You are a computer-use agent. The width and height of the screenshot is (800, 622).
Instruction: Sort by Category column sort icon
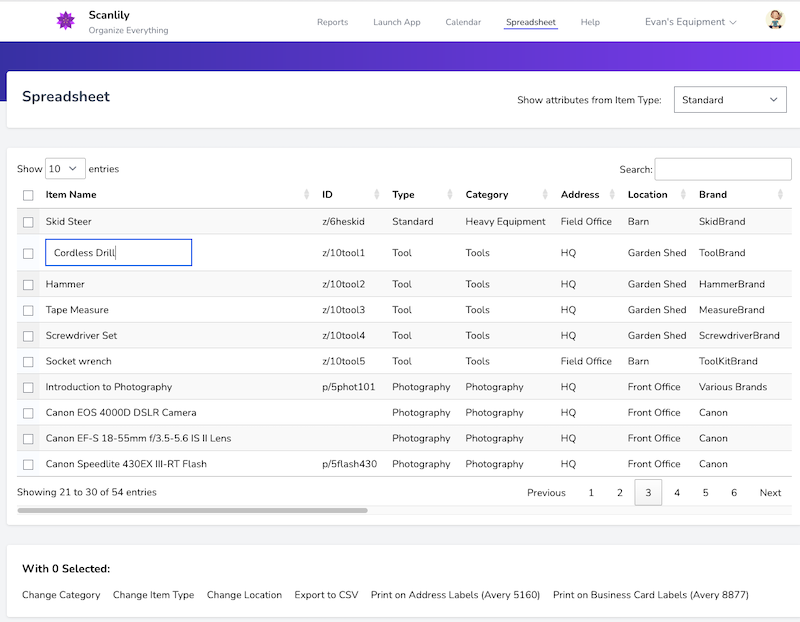[x=546, y=195]
